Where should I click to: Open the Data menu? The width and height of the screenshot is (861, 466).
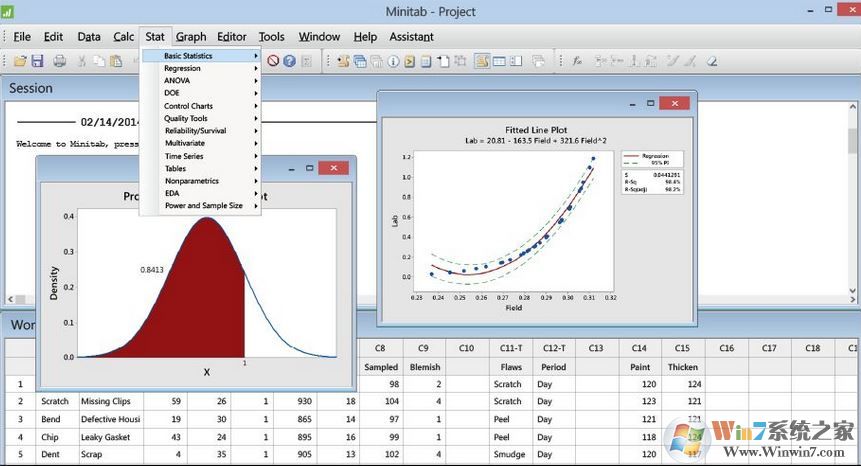point(89,37)
